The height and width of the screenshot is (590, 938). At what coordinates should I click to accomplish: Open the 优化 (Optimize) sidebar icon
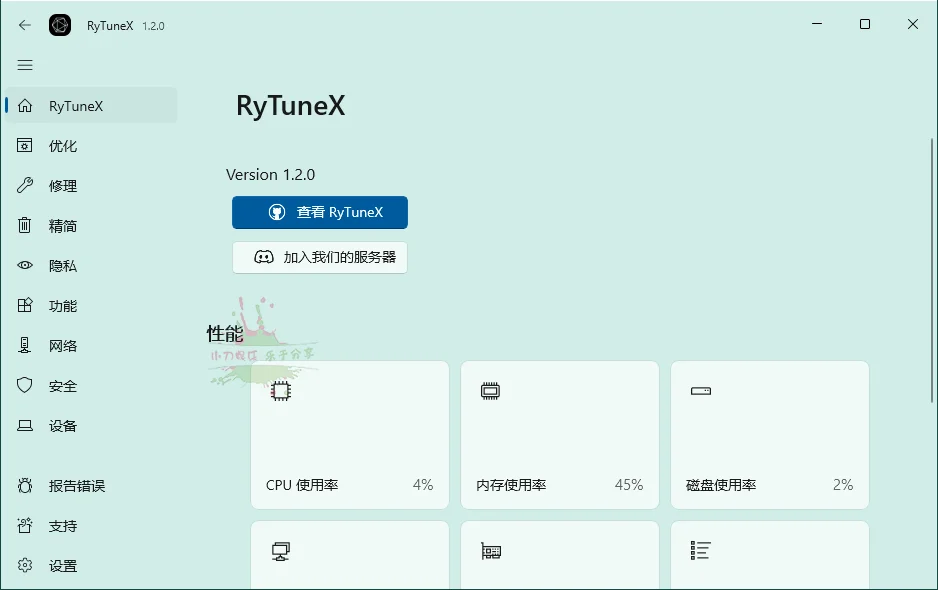pos(25,145)
